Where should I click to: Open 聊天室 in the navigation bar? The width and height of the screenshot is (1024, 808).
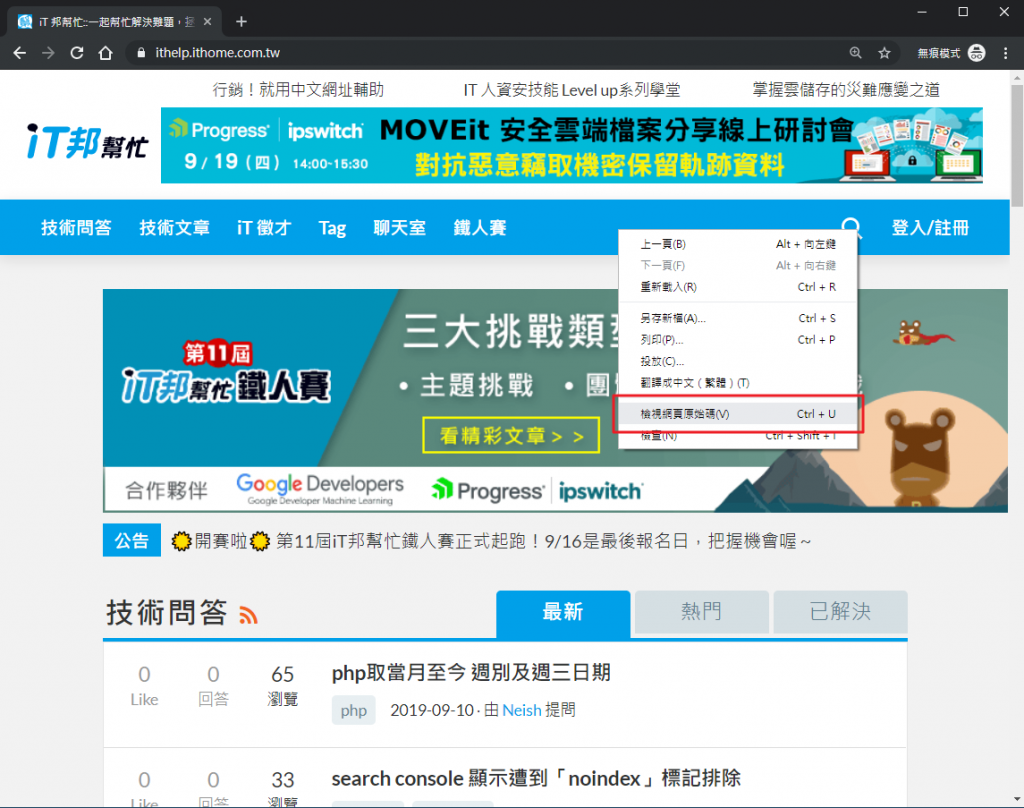click(400, 227)
